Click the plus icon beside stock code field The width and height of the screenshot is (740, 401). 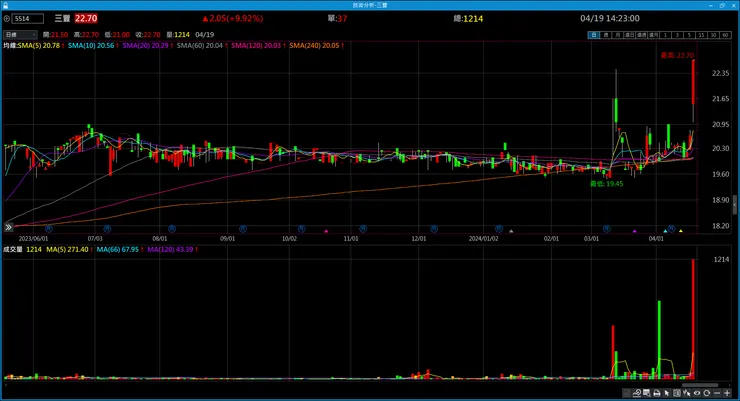click(x=7, y=18)
